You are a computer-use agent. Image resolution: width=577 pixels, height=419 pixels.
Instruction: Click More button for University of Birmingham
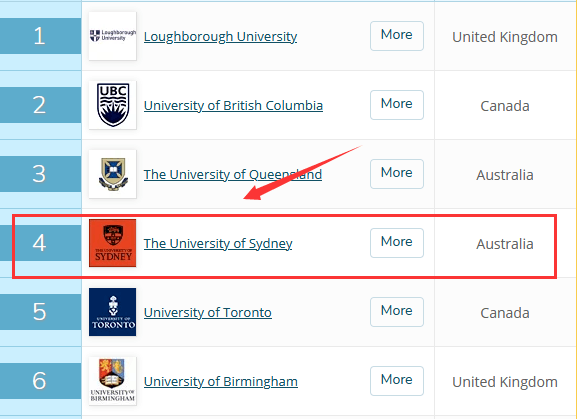point(397,381)
